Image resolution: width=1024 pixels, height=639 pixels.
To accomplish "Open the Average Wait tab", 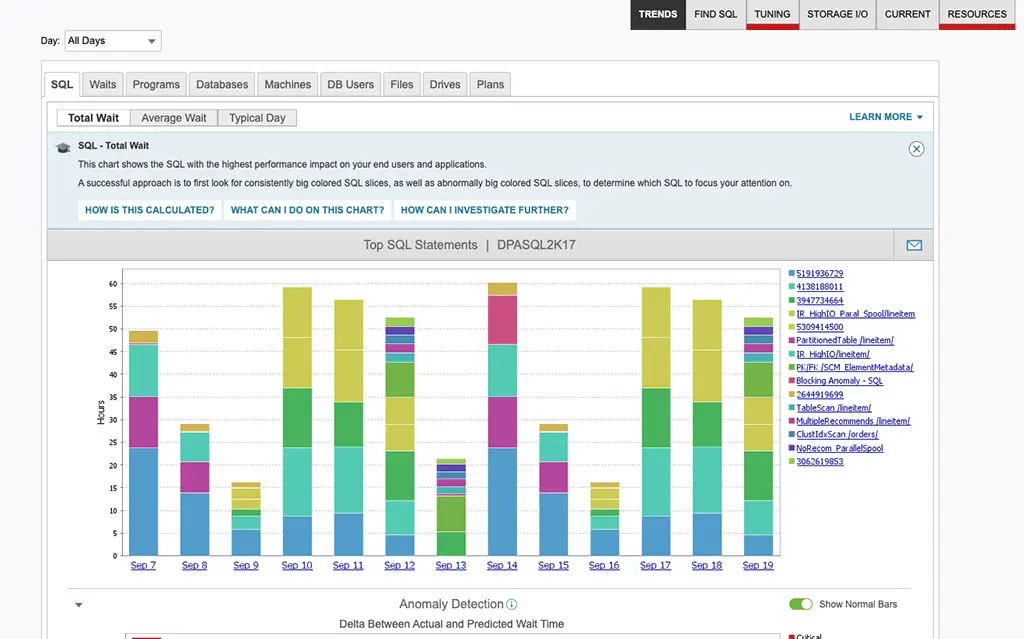I will tap(172, 117).
